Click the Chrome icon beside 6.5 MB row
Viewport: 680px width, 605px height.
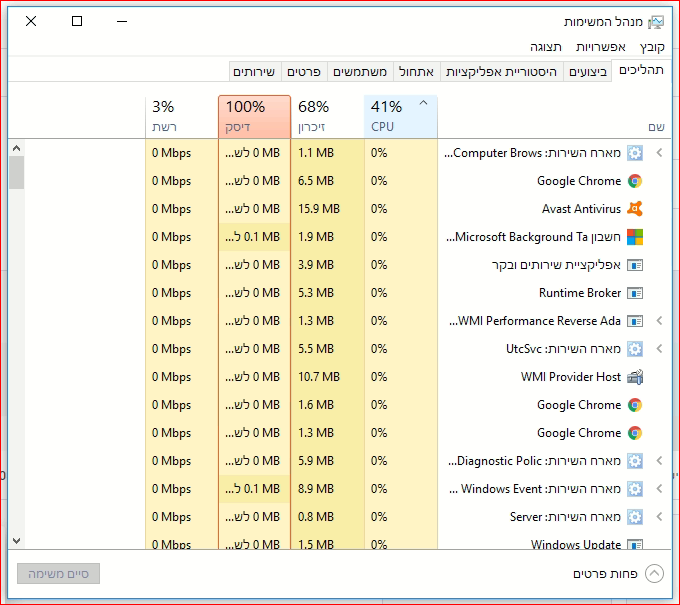coord(635,181)
